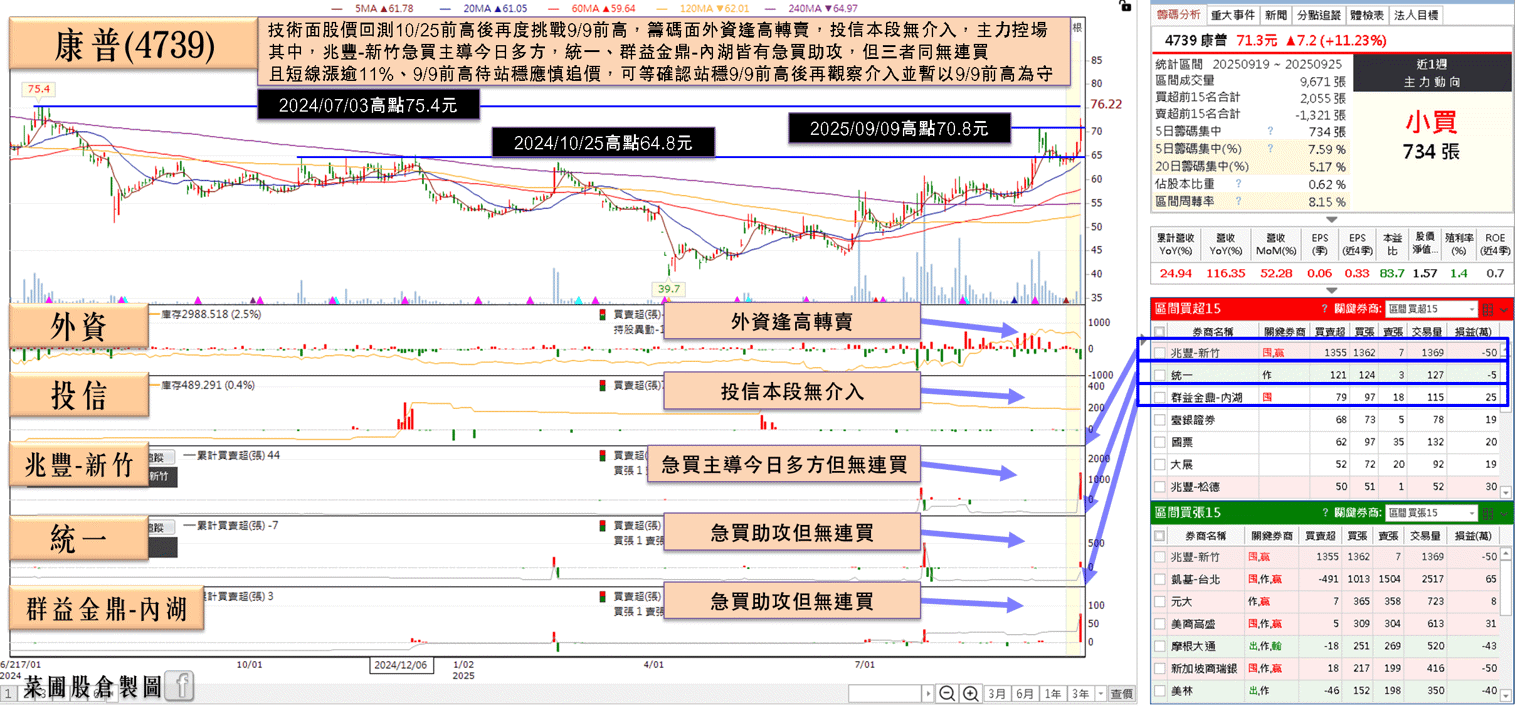Click the 75.4 high price label on chart
The image size is (1515, 720).
40,89
